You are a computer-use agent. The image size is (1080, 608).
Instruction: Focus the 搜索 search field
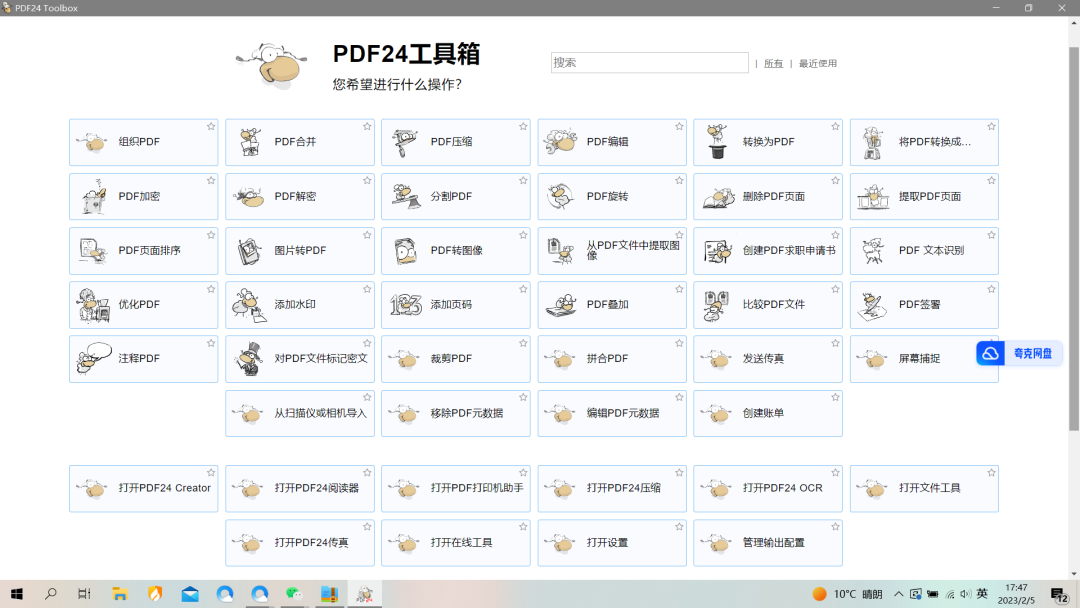click(650, 63)
